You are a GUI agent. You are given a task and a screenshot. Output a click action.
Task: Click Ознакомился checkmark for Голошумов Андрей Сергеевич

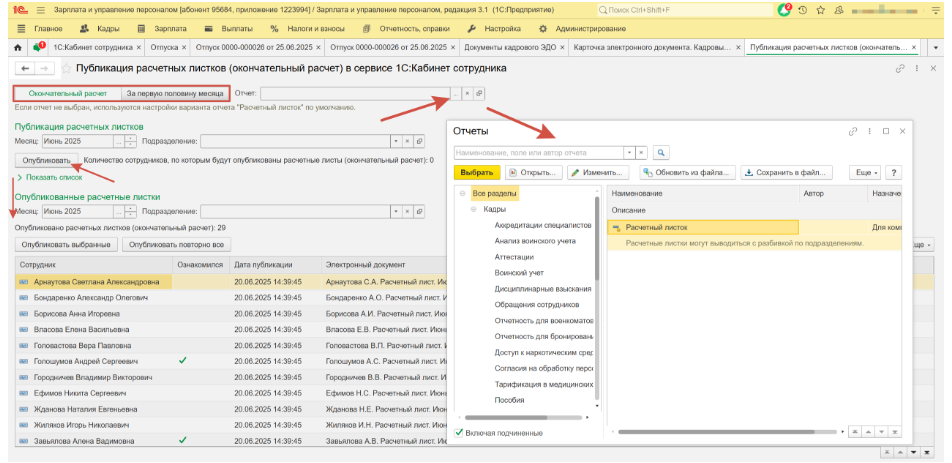click(x=183, y=360)
